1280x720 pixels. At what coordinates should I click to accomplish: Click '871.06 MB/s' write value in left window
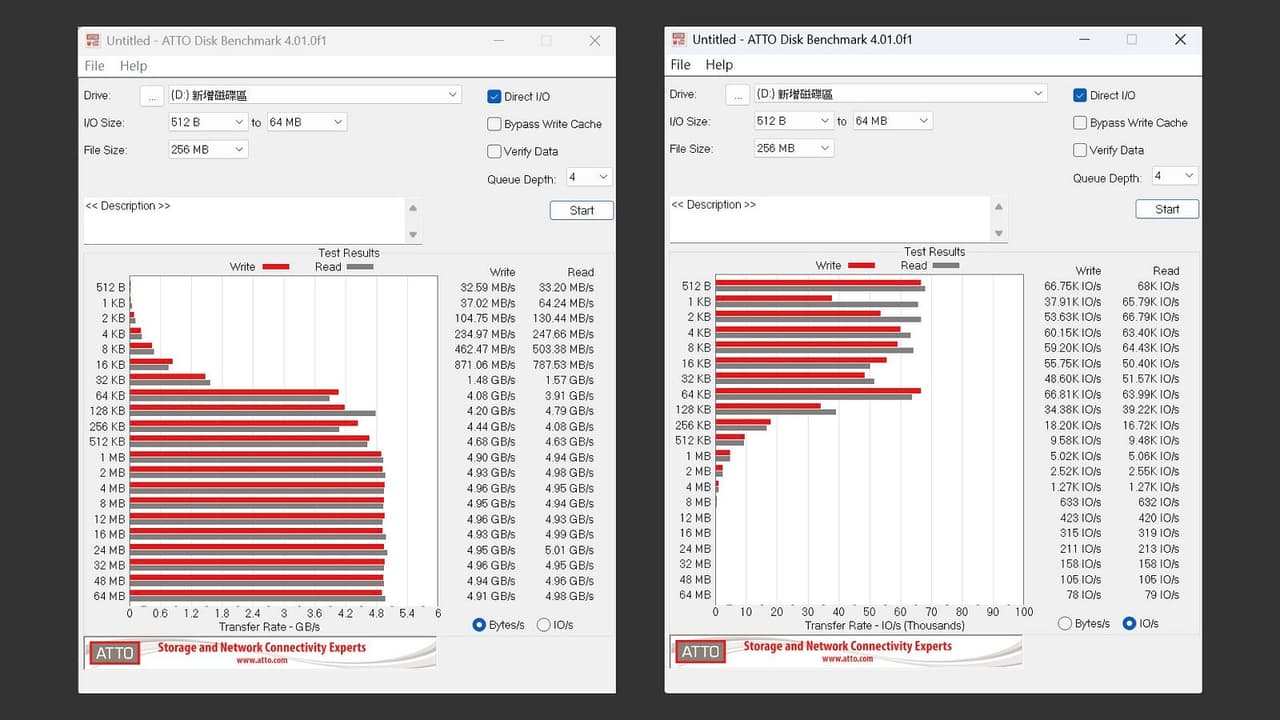point(485,365)
